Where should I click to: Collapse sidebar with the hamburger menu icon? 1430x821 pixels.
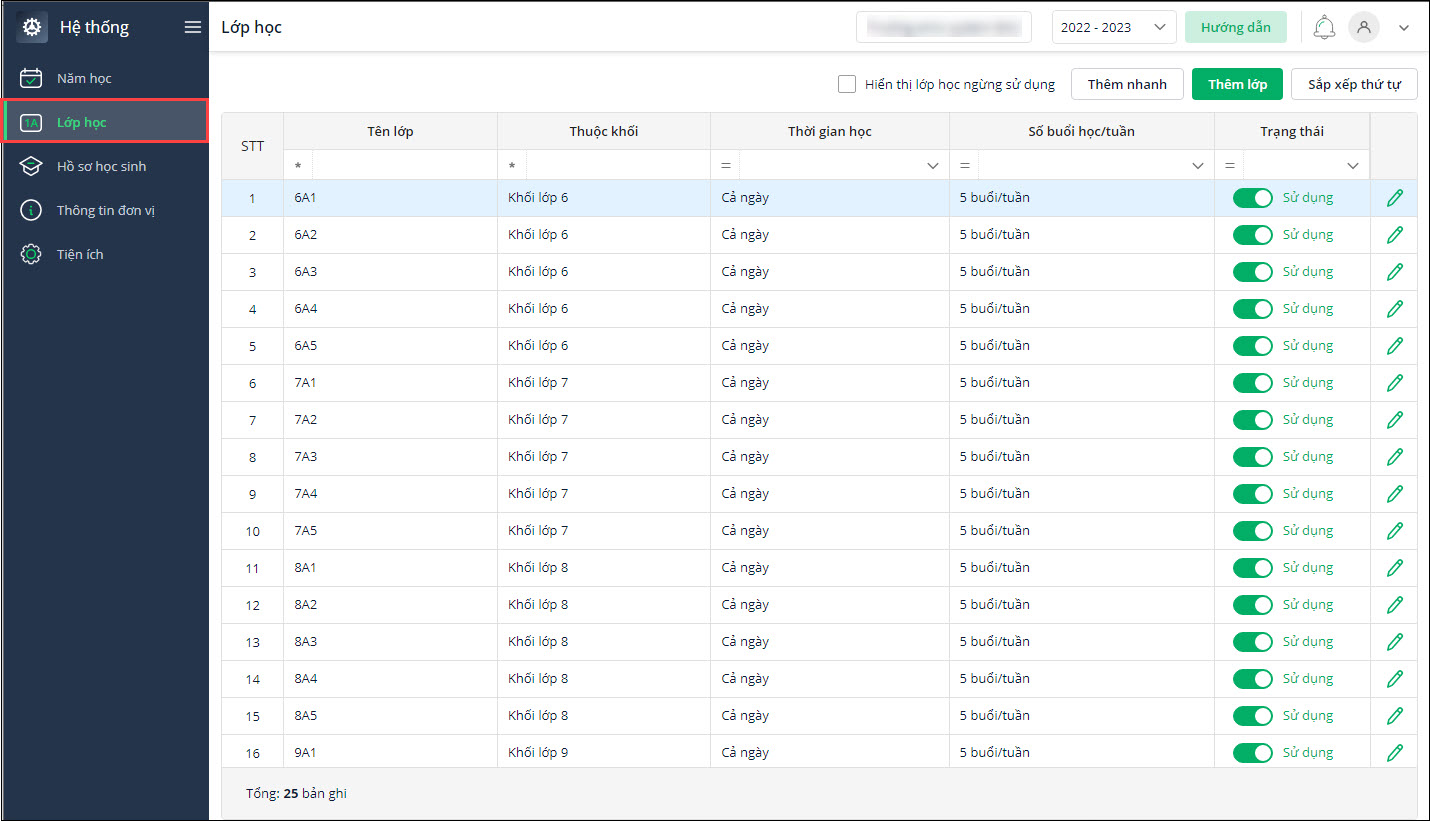point(193,28)
